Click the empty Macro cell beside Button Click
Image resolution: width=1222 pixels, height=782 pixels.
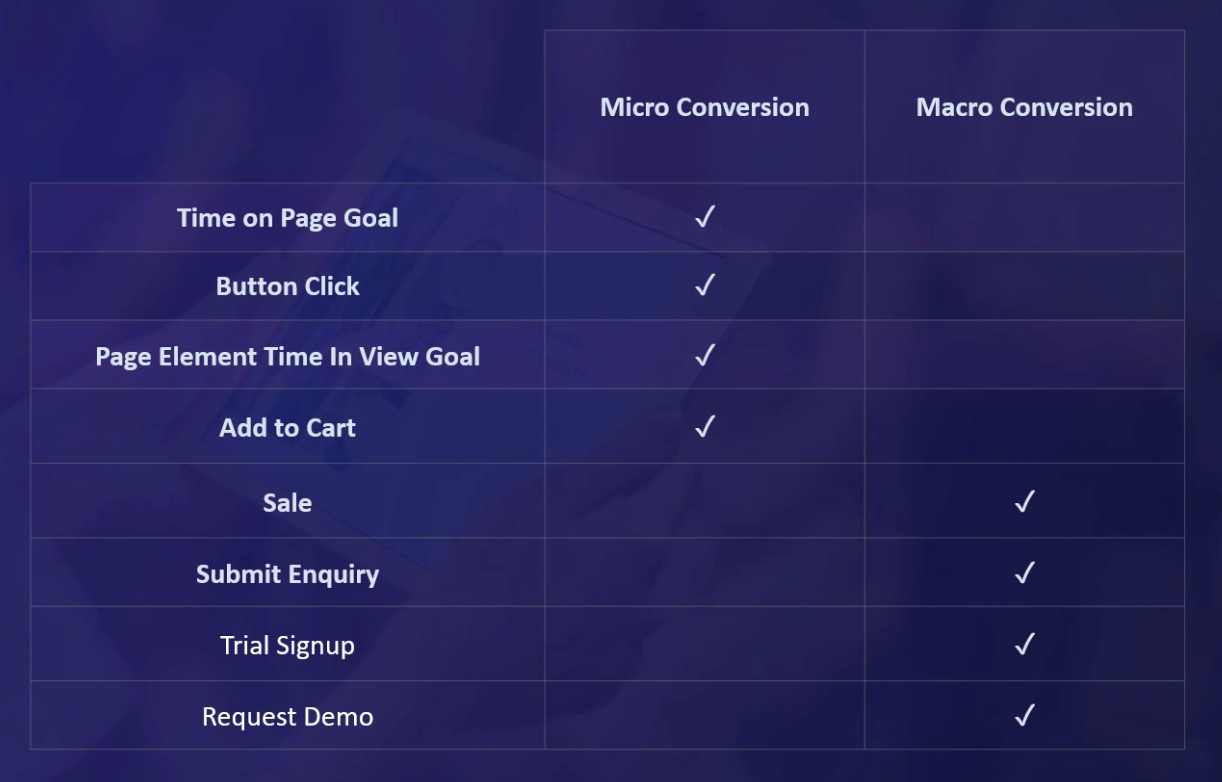(1024, 286)
